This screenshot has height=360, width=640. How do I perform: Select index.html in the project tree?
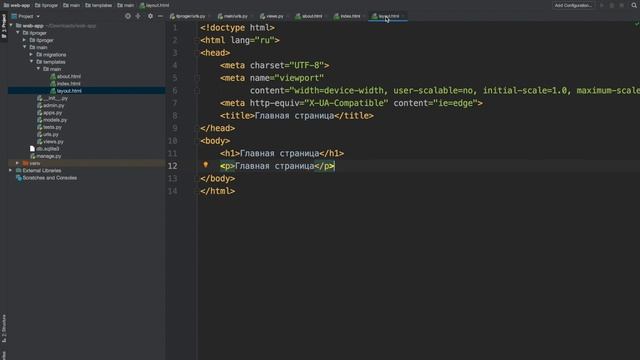tap(65, 84)
